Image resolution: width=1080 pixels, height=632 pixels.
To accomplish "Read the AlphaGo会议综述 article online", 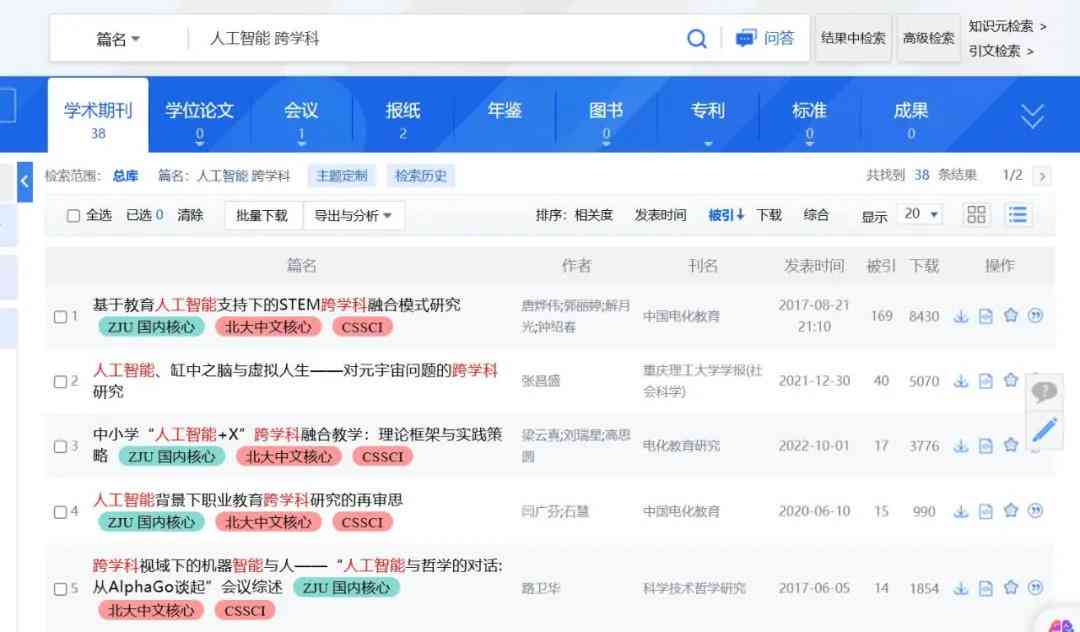I will click(986, 589).
